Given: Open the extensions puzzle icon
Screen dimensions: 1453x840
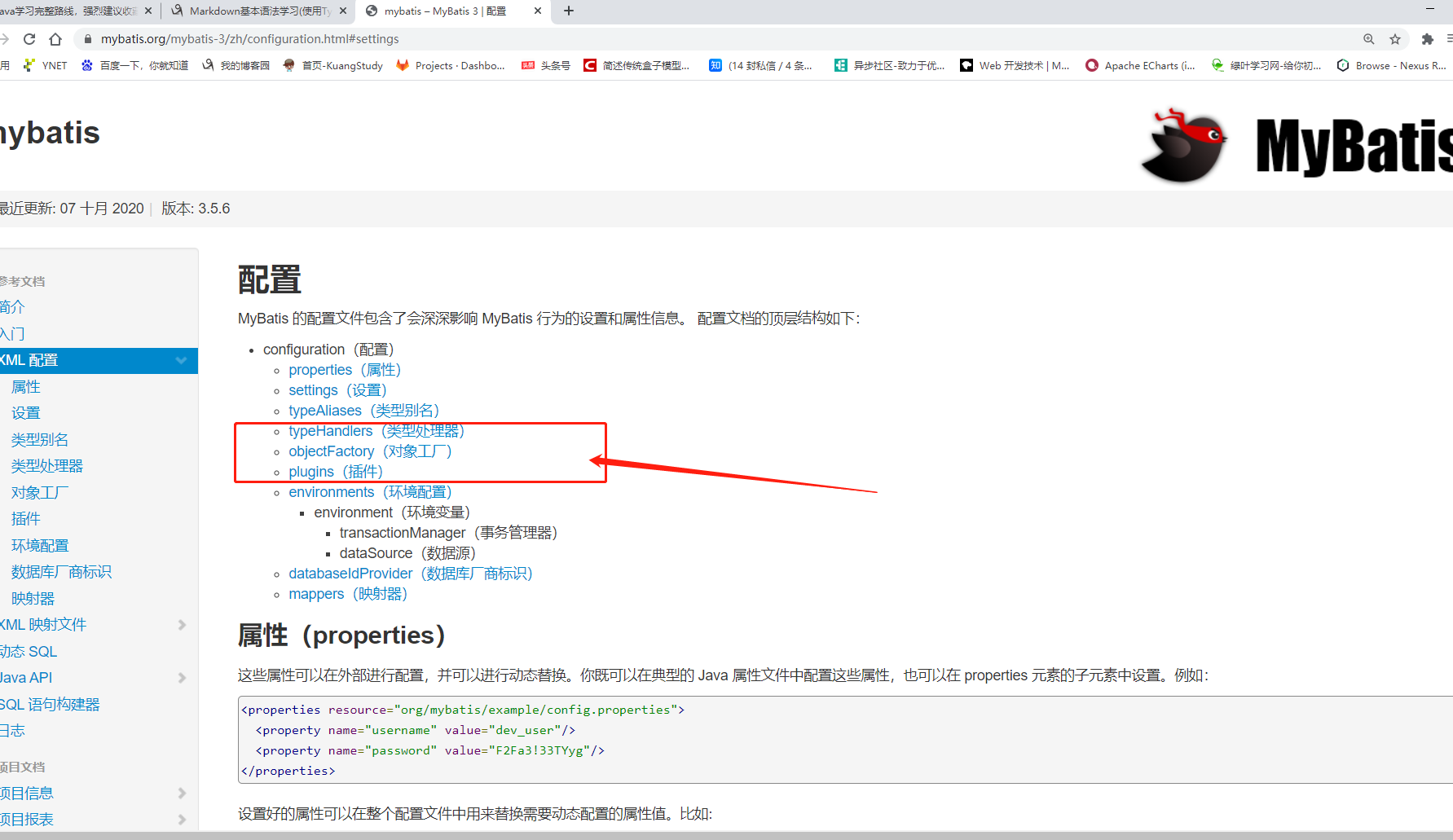Looking at the screenshot, I should [x=1427, y=39].
